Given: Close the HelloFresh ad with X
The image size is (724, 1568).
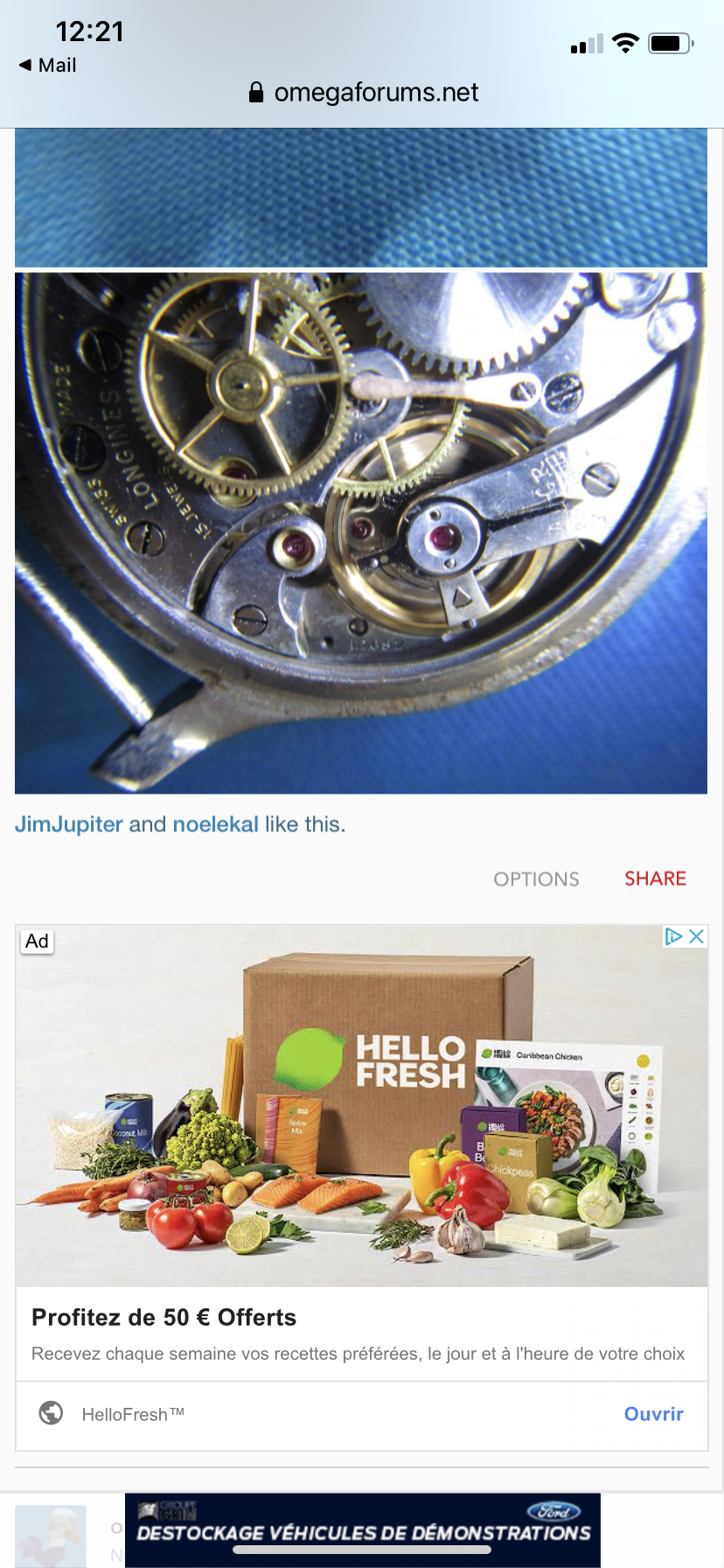Looking at the screenshot, I should pos(697,936).
